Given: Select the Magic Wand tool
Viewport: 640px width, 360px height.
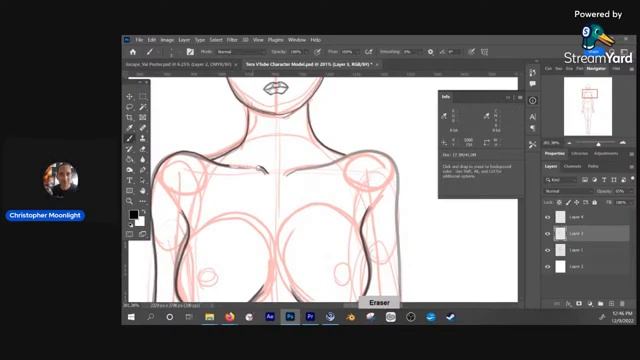Looking at the screenshot, I should [142, 107].
